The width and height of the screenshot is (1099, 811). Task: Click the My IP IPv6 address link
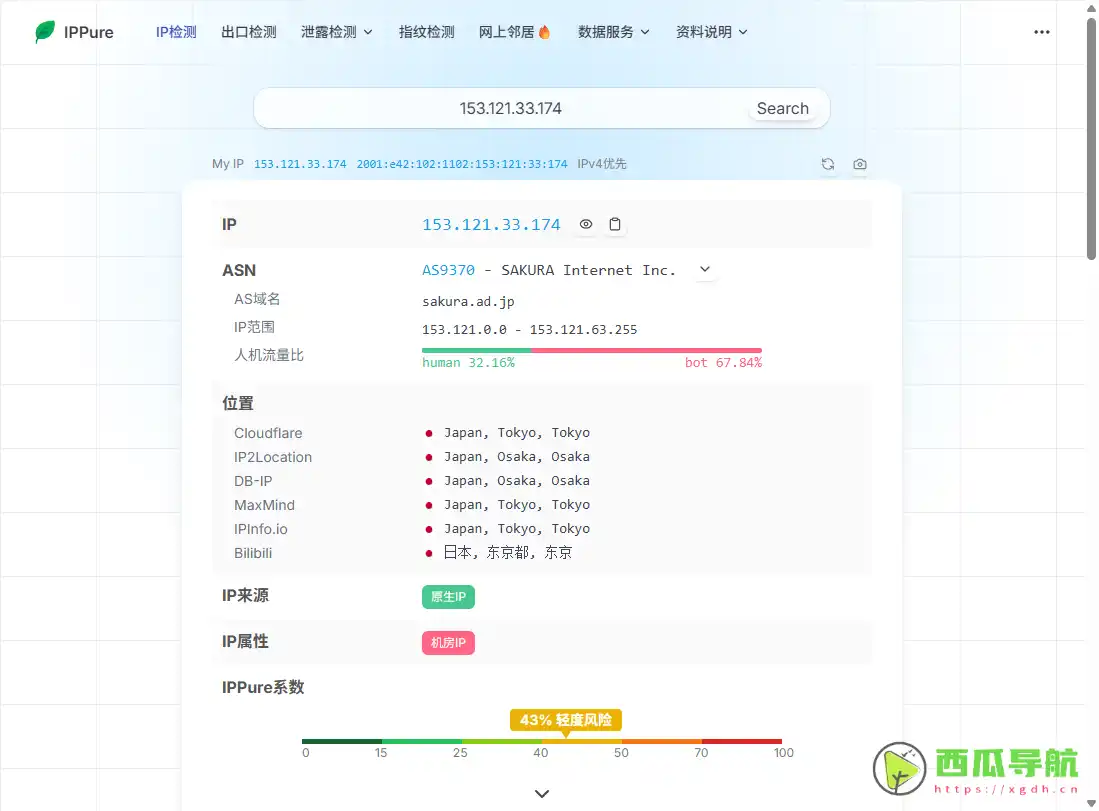pos(462,164)
